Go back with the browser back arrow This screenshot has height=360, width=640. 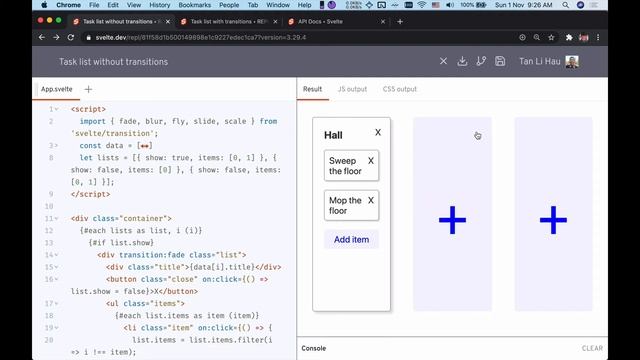pos(42,37)
